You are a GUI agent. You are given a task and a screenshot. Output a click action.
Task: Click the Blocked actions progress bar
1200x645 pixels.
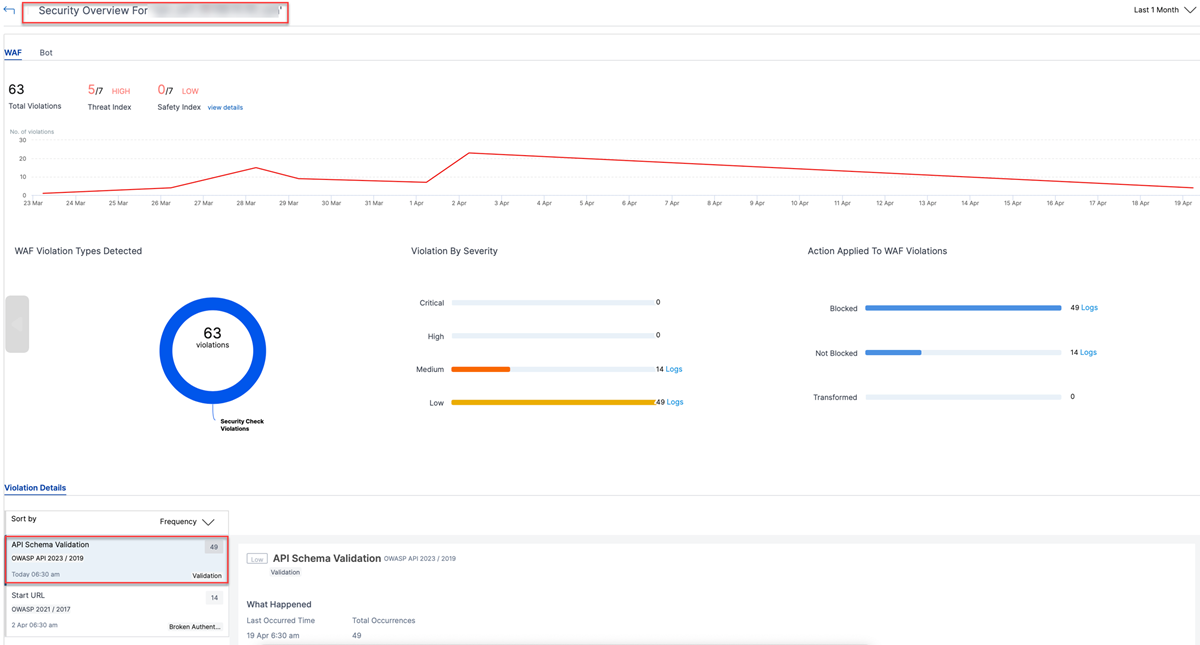pos(963,308)
